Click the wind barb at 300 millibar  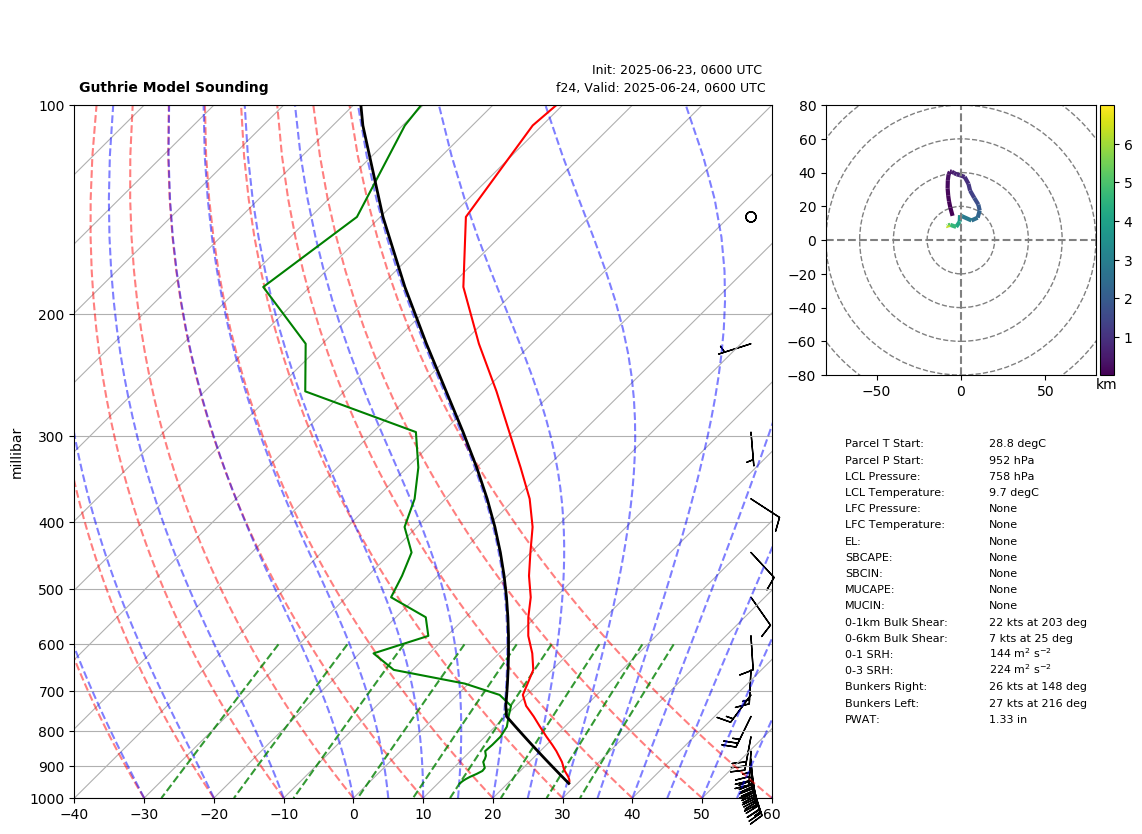pyautogui.click(x=752, y=448)
